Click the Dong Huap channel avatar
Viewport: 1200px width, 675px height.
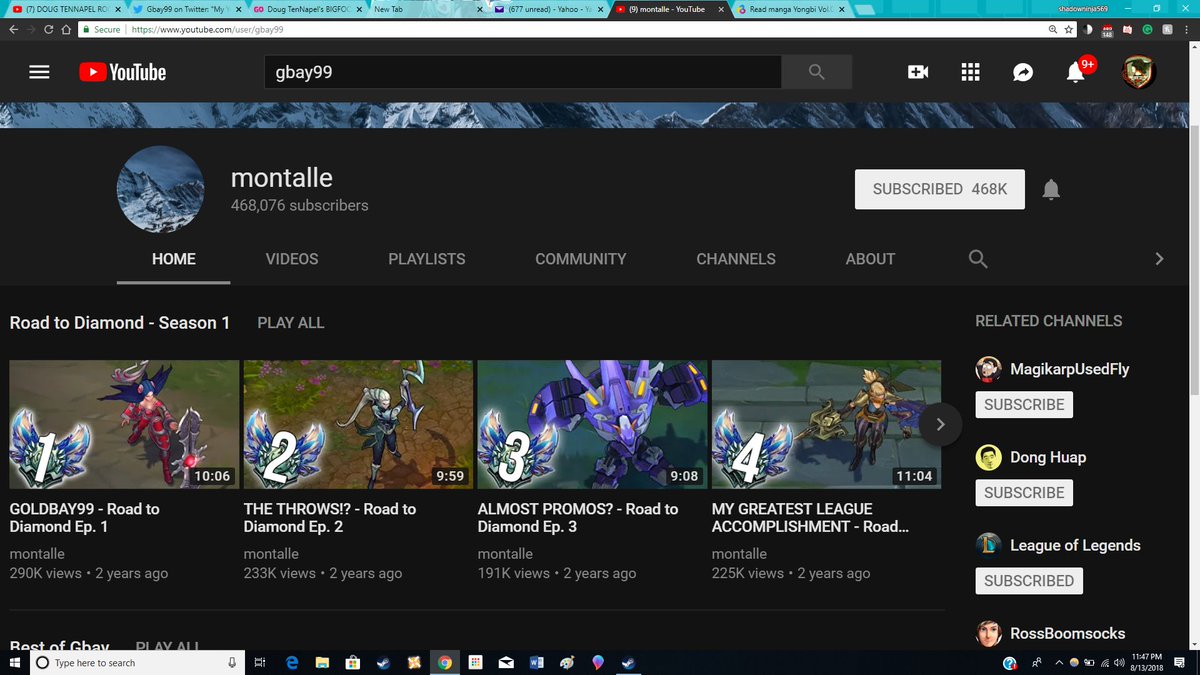(x=988, y=457)
